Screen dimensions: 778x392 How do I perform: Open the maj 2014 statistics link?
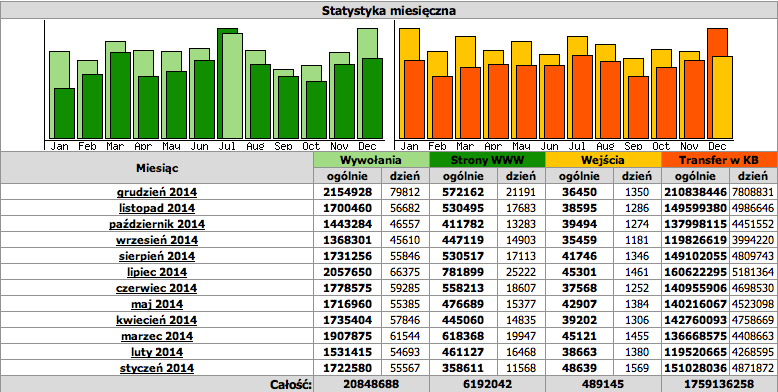coord(157,304)
